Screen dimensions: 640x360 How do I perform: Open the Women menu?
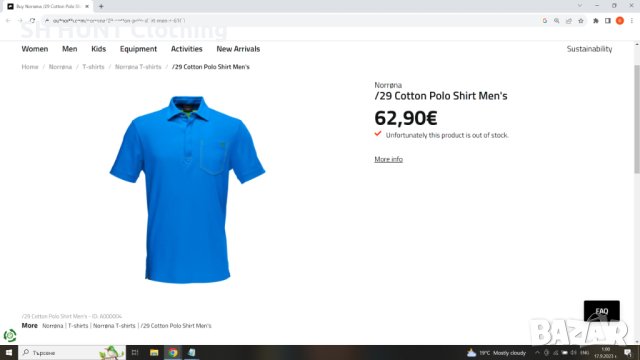tap(35, 49)
